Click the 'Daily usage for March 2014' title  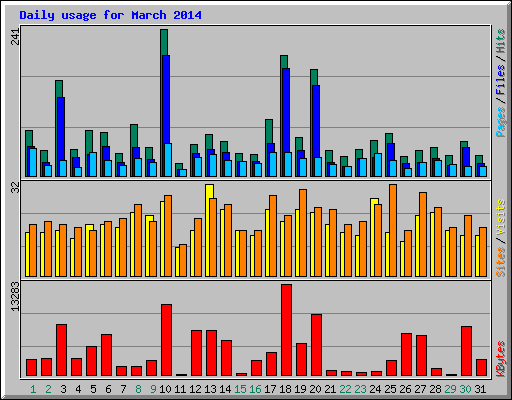click(x=110, y=15)
